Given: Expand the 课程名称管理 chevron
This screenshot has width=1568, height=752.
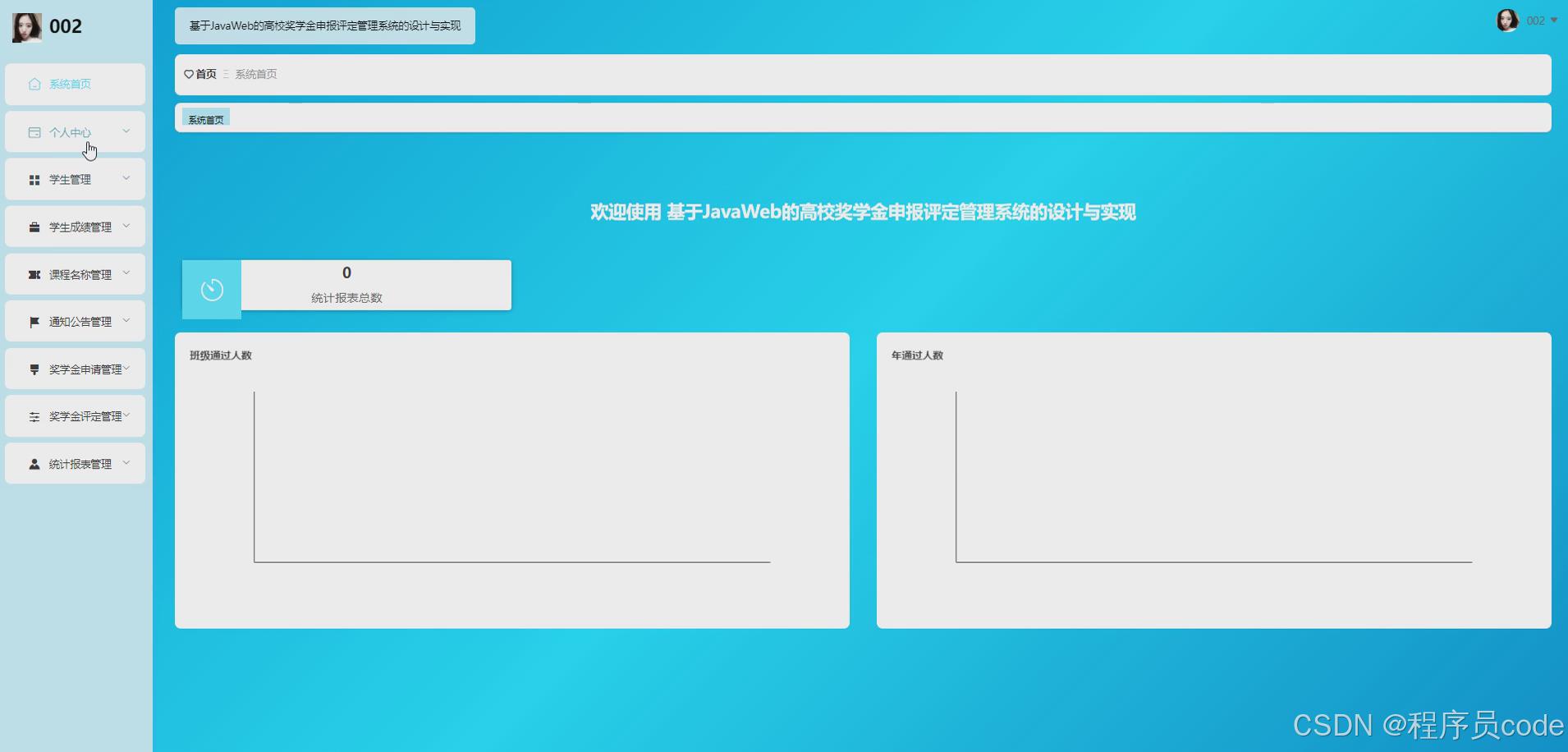Looking at the screenshot, I should click(126, 273).
